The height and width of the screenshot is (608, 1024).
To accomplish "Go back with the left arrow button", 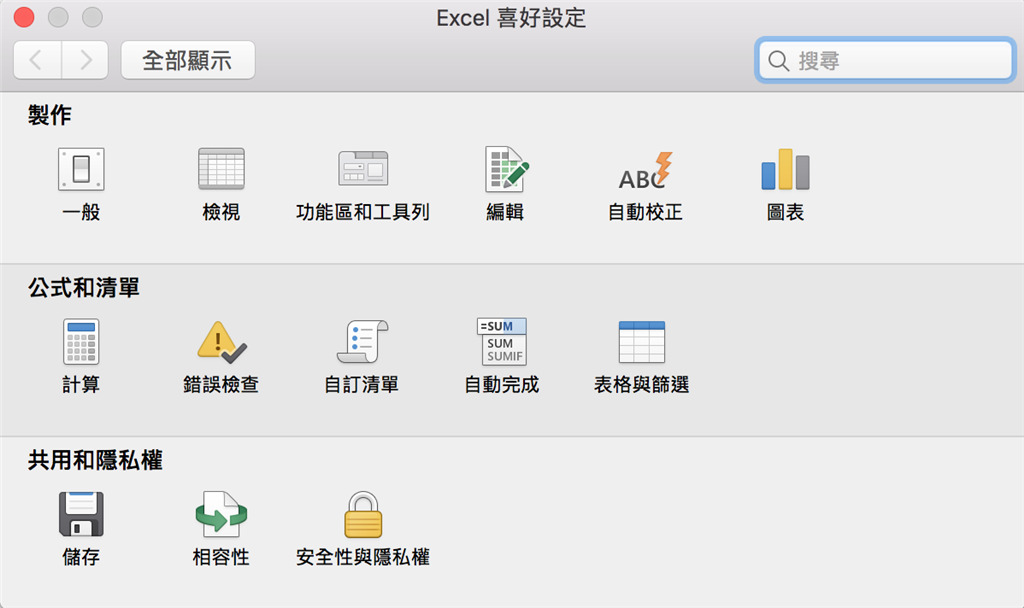I will click(37, 60).
